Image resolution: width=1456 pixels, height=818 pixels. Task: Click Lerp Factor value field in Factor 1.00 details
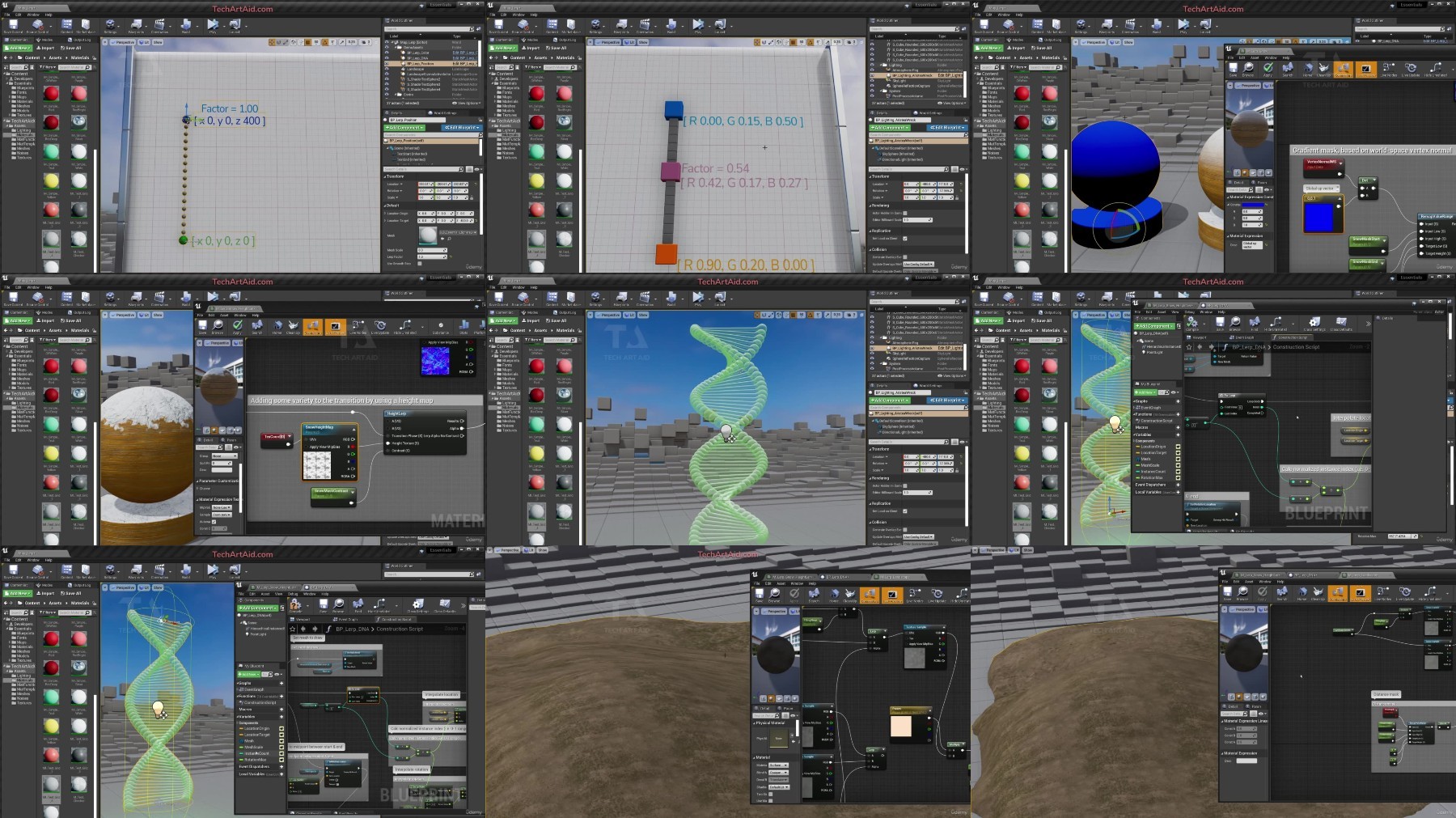point(432,257)
